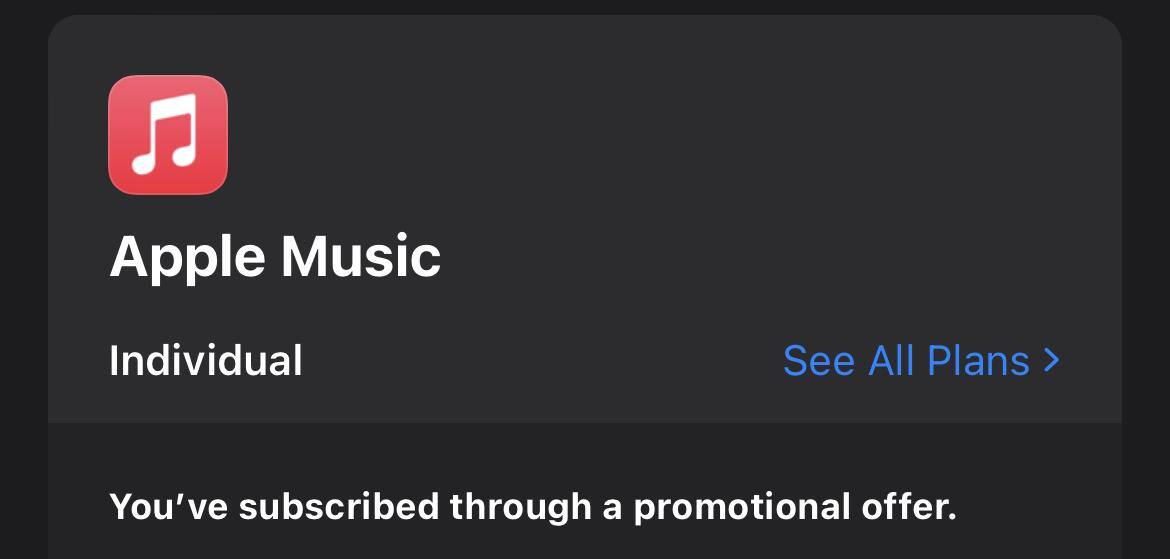Click the promotional offer subscription message
This screenshot has height=559, width=1170.
[532, 506]
